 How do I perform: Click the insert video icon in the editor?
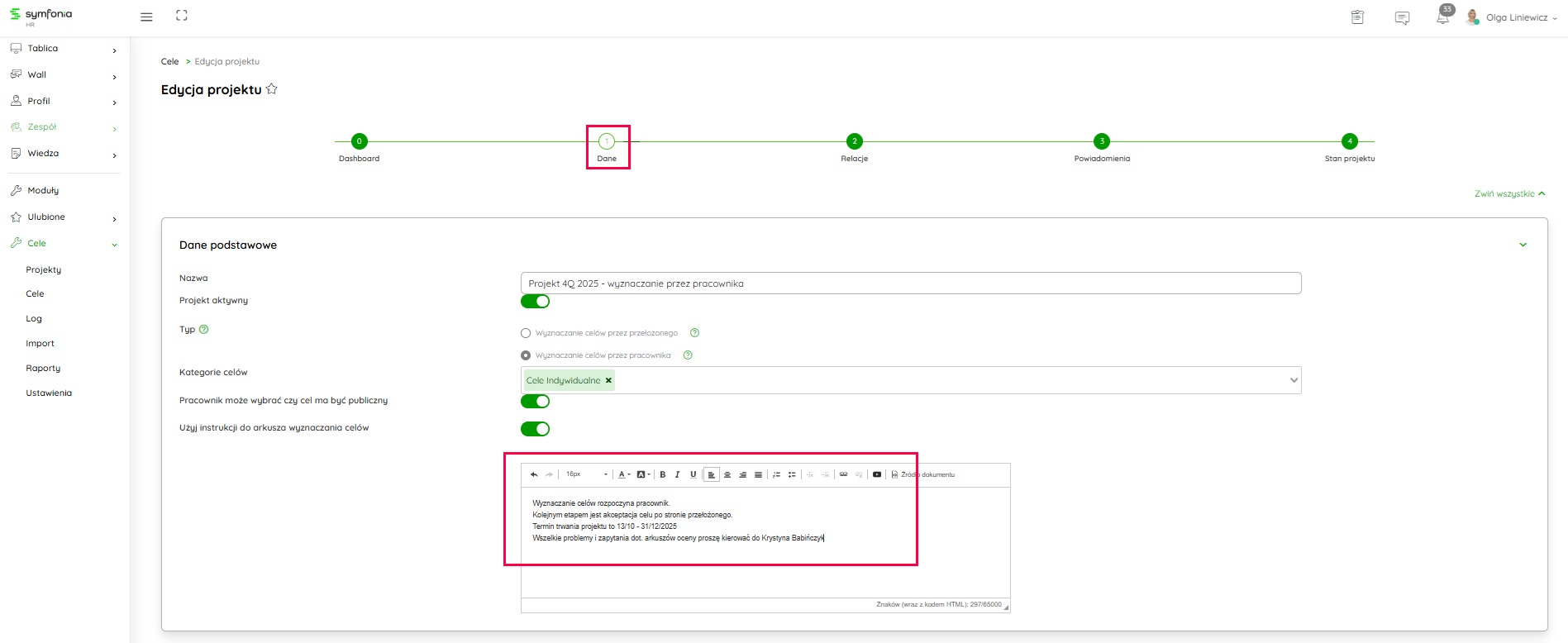coord(877,474)
